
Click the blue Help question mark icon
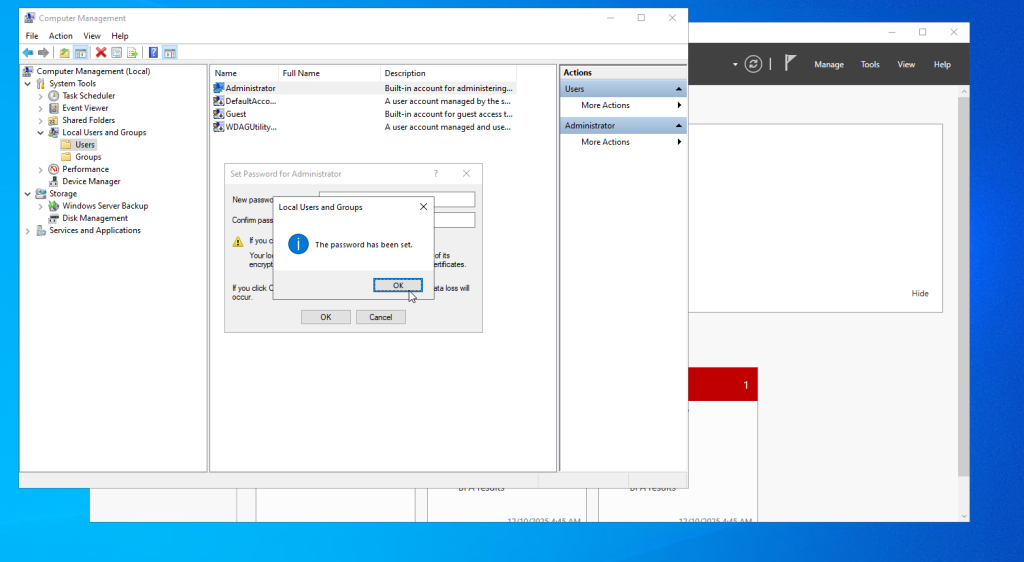153,53
